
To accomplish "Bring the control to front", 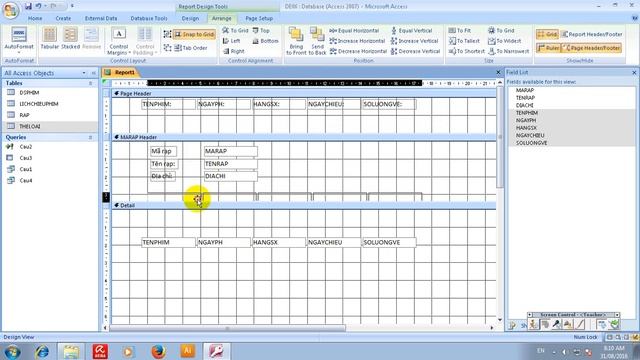I will (x=296, y=41).
